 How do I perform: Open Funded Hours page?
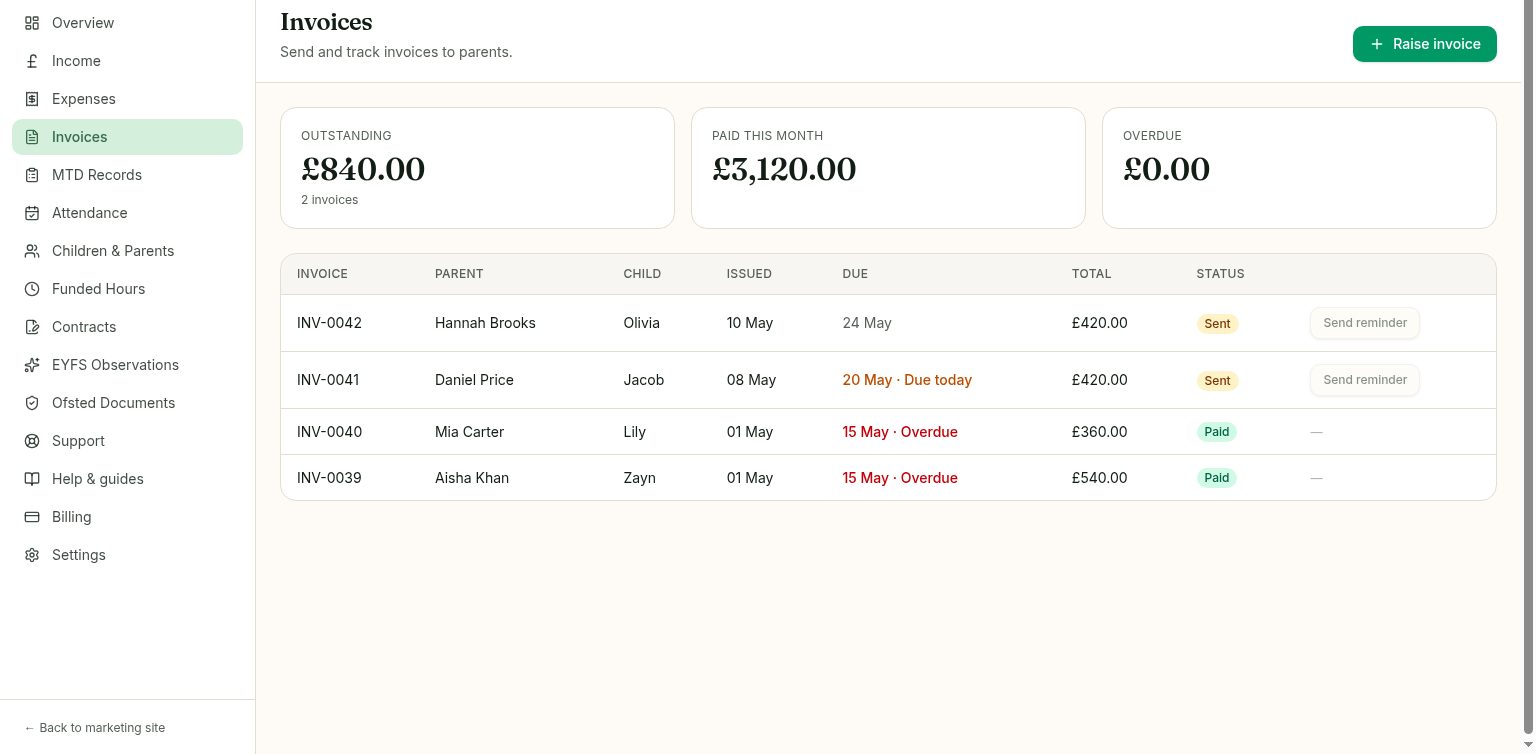click(127, 289)
